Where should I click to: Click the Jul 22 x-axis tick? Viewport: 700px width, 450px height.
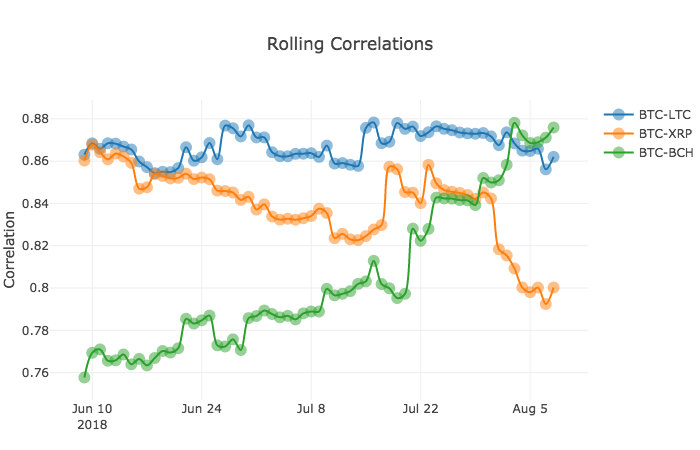pyautogui.click(x=420, y=409)
